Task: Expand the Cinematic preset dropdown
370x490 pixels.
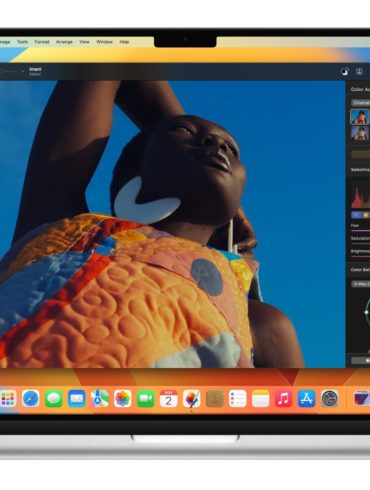Action: 361,103
